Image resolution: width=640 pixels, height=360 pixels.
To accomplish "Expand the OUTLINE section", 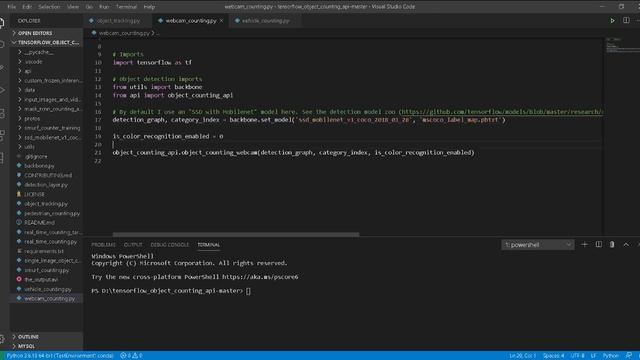I will (x=28, y=337).
